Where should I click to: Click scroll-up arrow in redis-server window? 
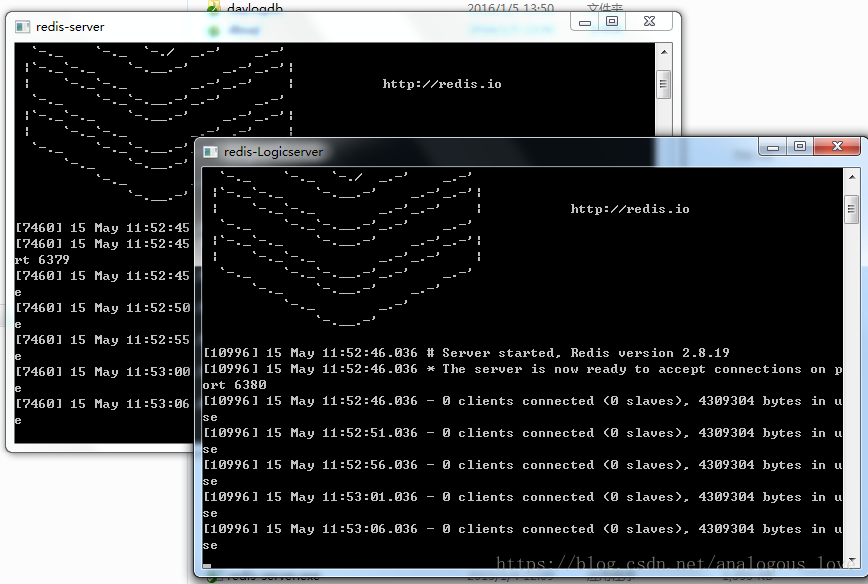(x=664, y=52)
